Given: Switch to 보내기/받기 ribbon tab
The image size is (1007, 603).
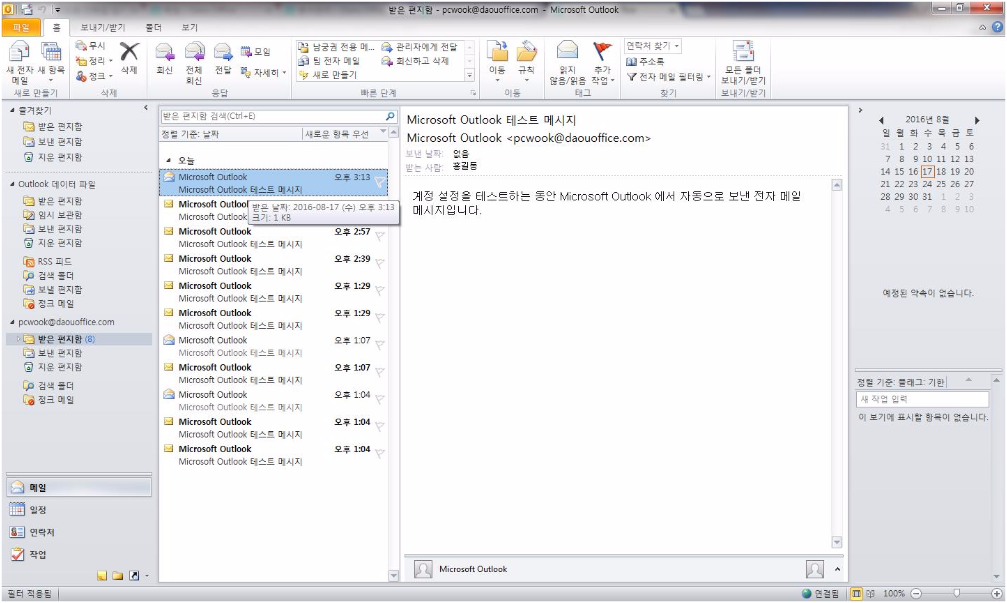Looking at the screenshot, I should click(x=103, y=28).
